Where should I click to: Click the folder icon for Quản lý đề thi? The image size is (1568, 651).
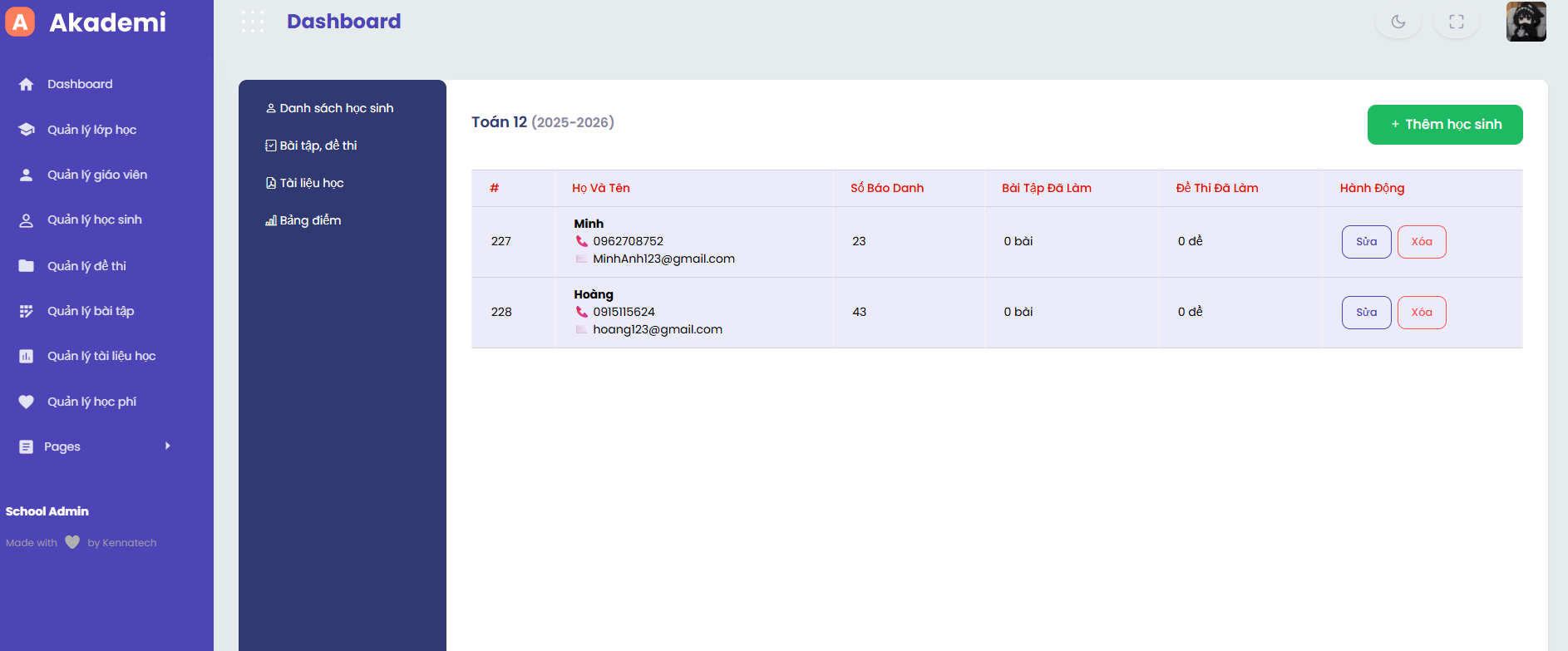pos(27,266)
